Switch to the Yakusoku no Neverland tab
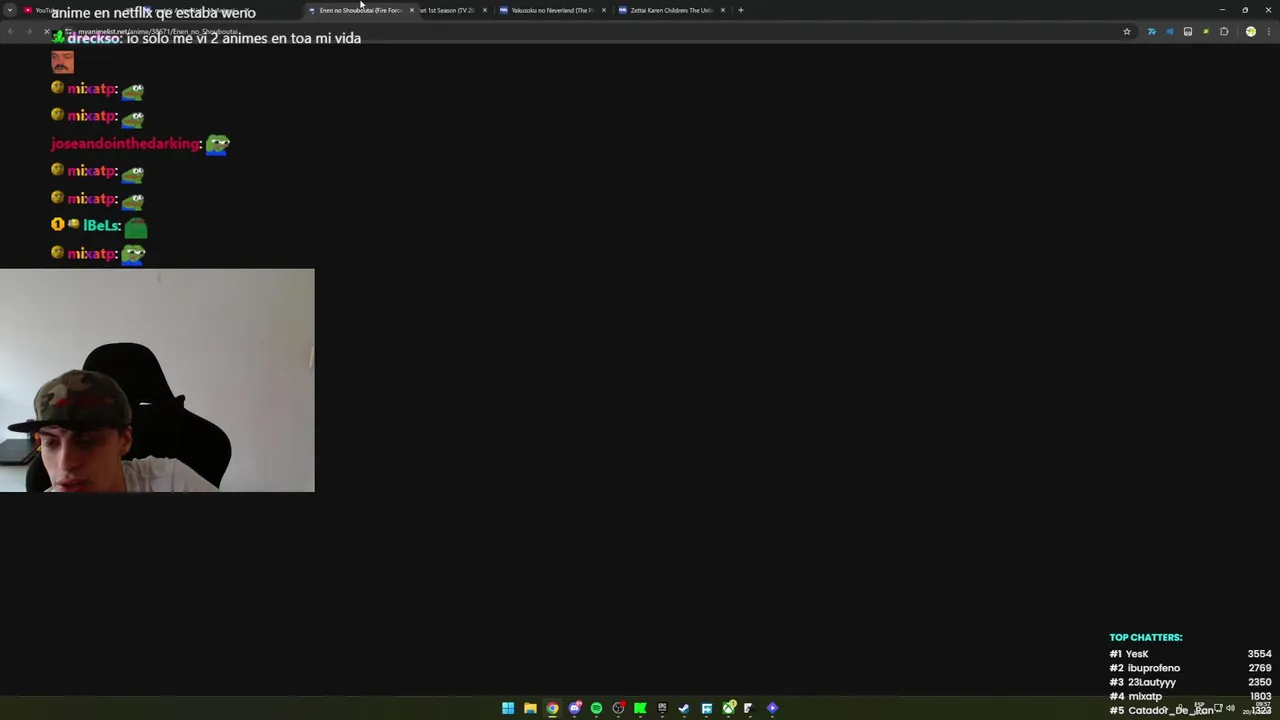Screen dimensions: 1280x720 [x=551, y=10]
